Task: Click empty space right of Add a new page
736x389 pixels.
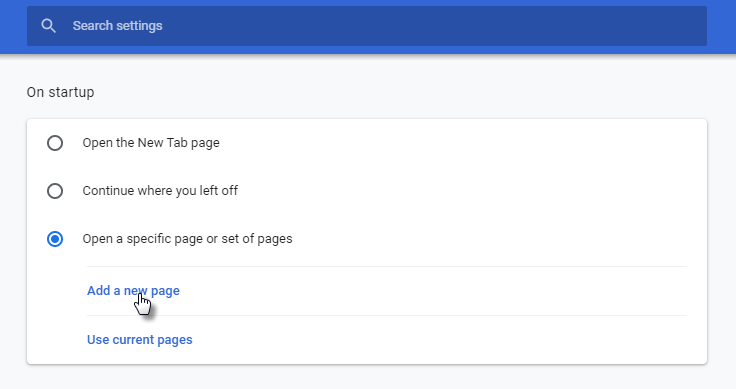Action: click(432, 291)
